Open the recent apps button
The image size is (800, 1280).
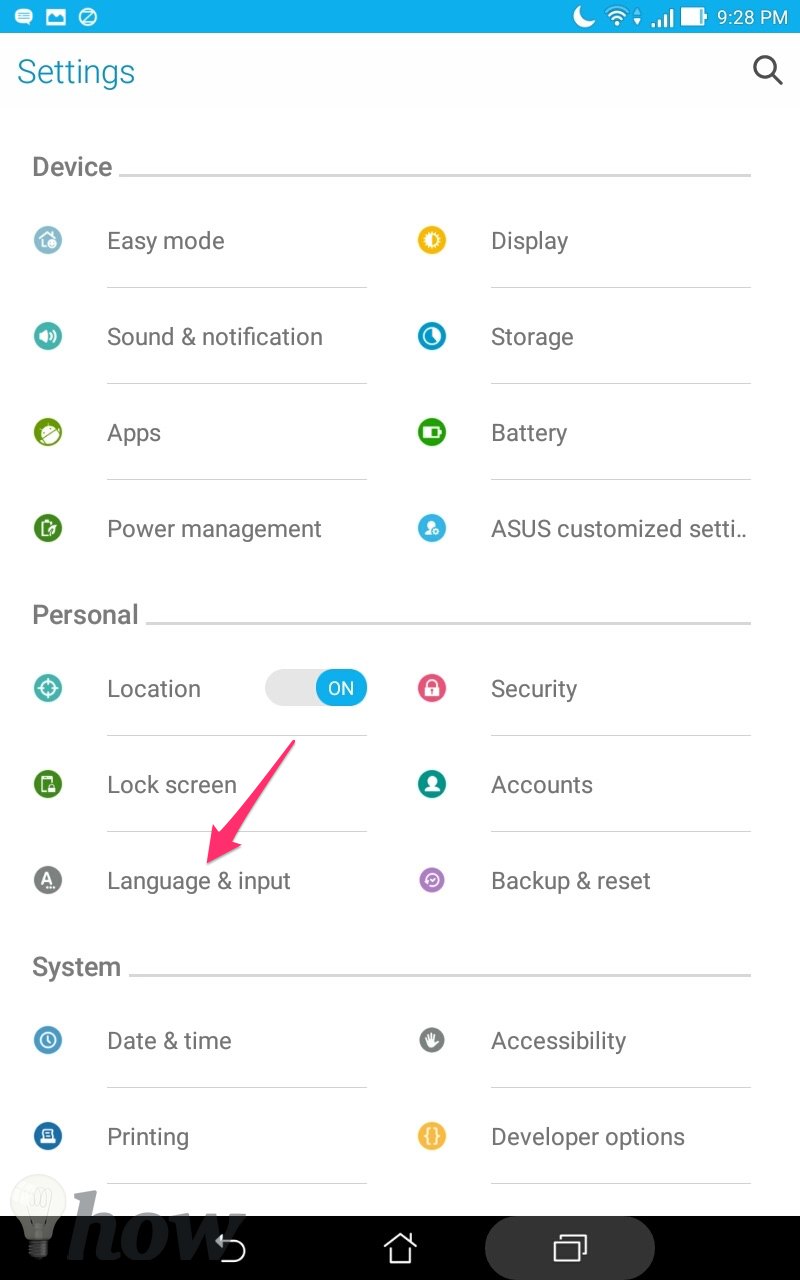click(570, 1248)
